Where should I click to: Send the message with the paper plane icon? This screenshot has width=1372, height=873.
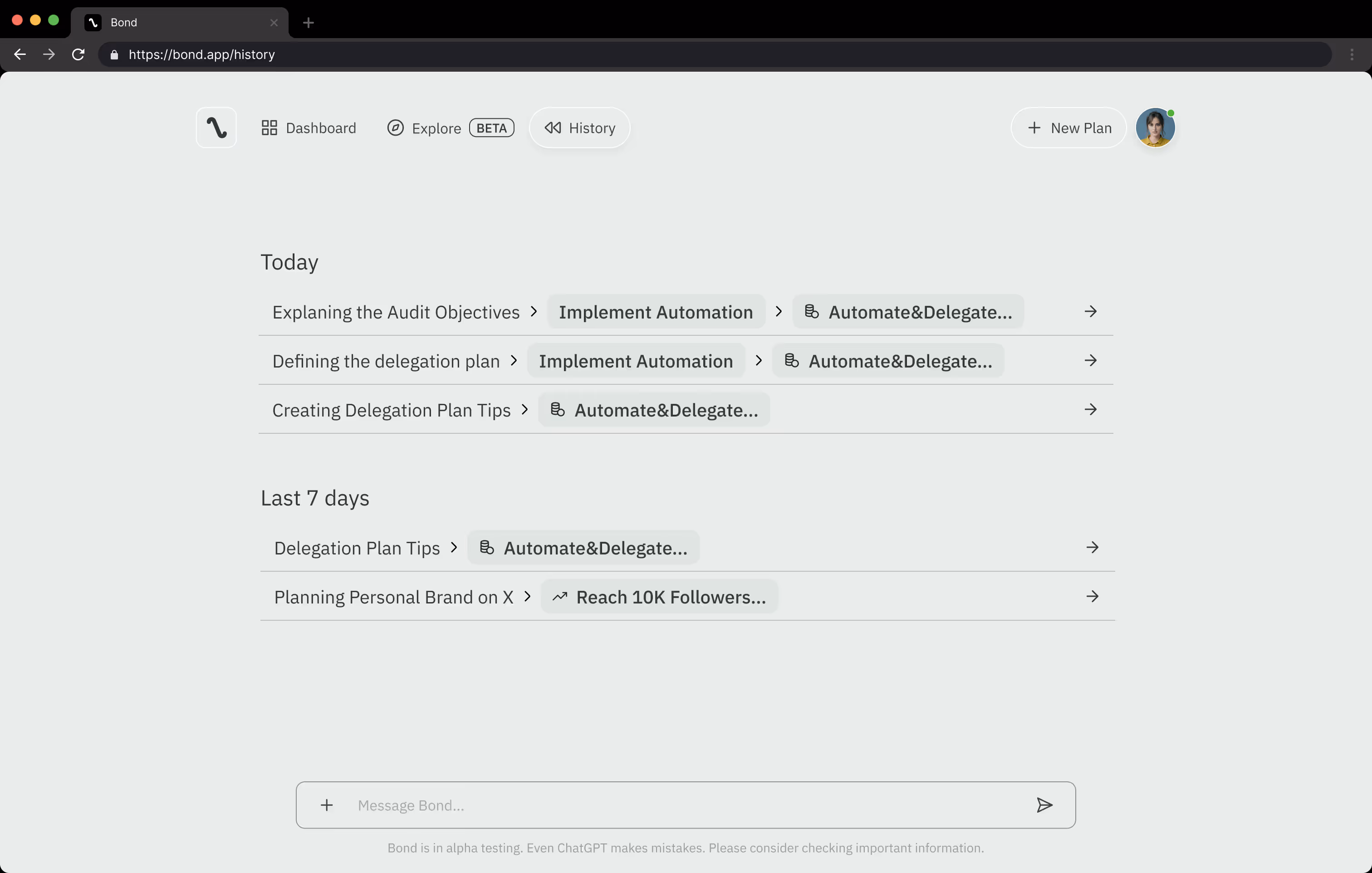click(1044, 804)
